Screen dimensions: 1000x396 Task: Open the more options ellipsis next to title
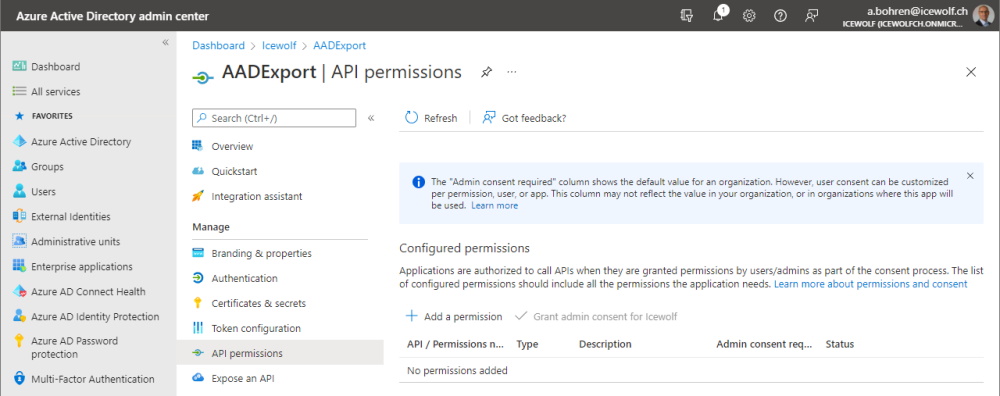point(511,72)
